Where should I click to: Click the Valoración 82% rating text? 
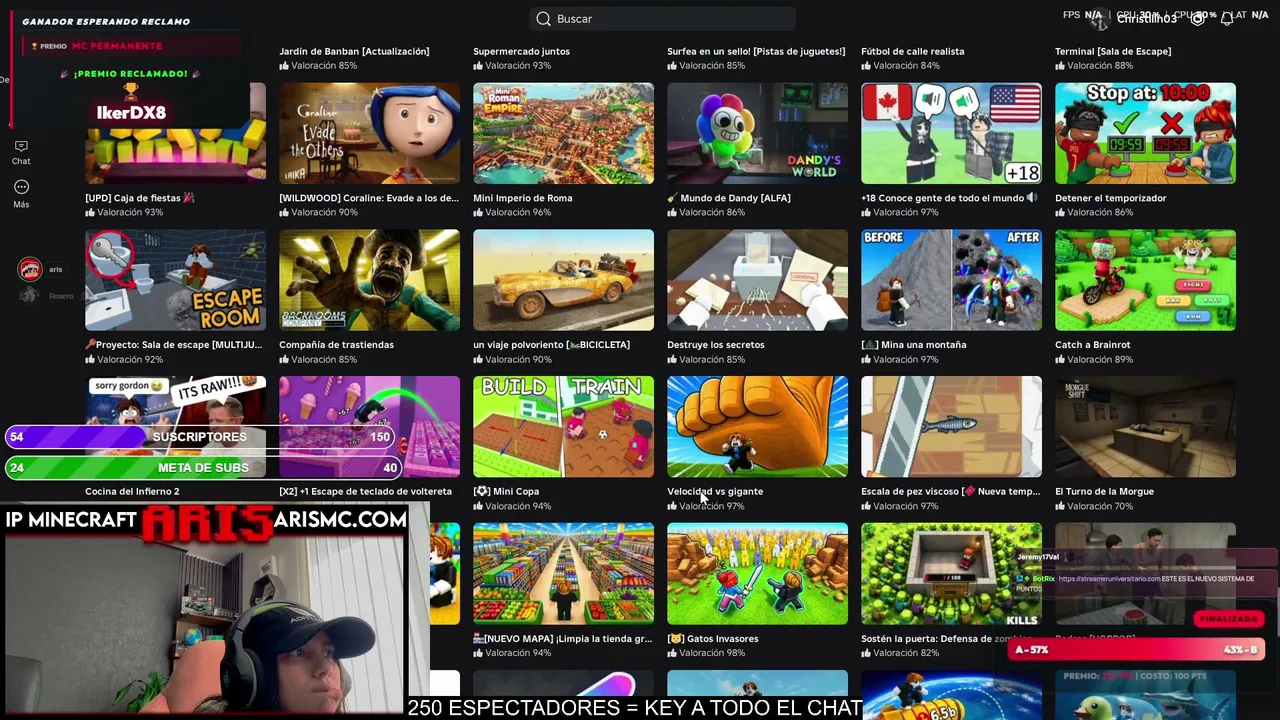[x=906, y=654]
